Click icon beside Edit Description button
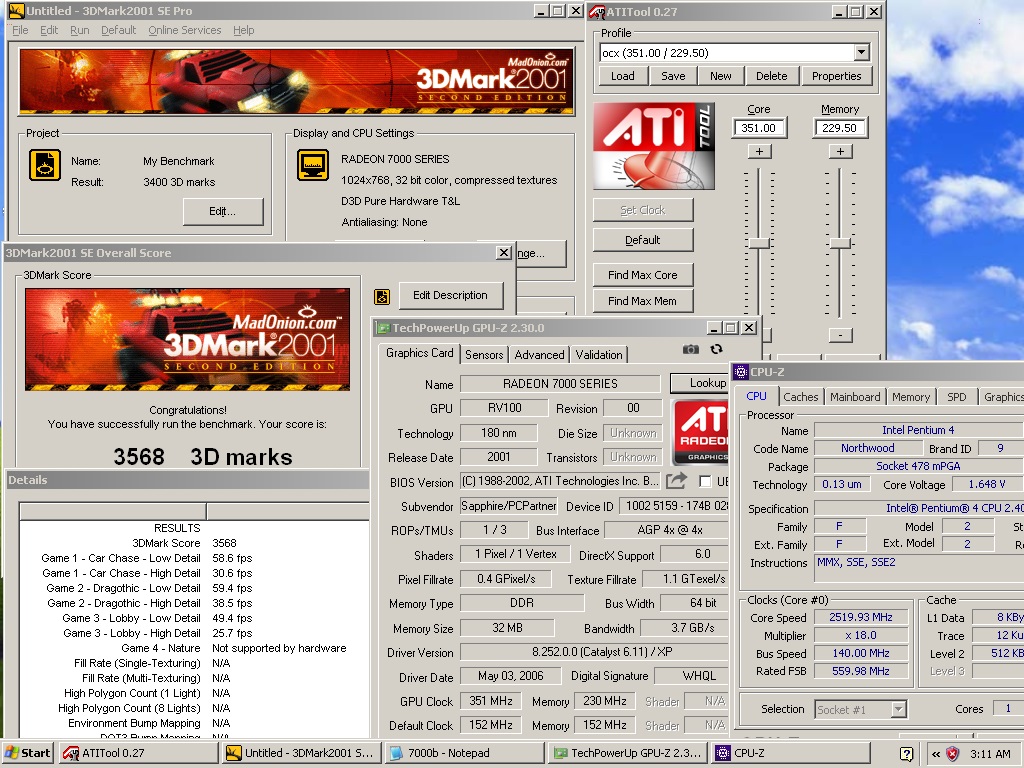 click(382, 296)
